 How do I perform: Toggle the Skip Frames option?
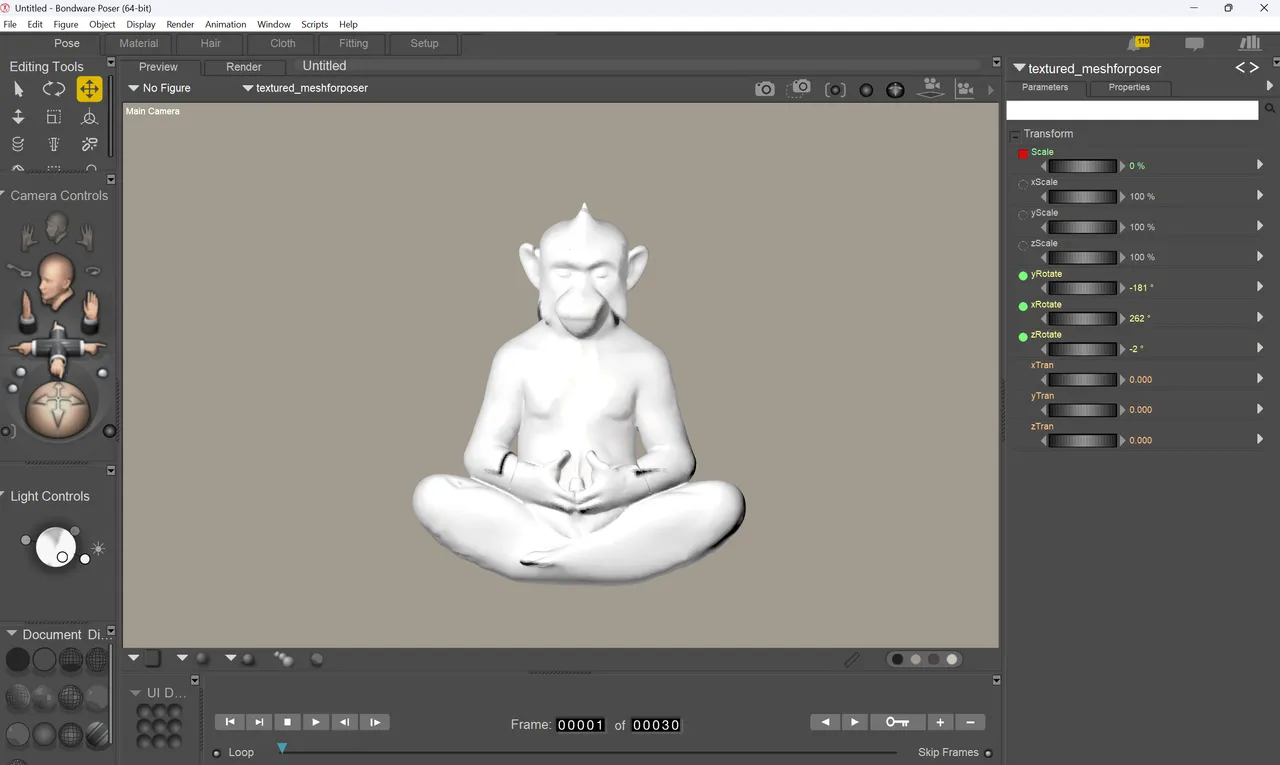coord(988,753)
